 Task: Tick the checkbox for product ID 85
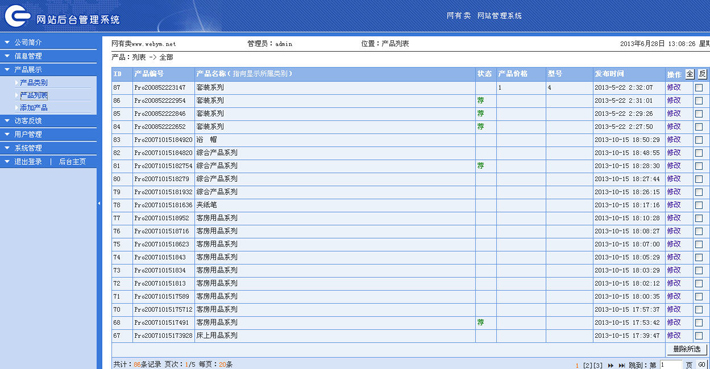point(699,114)
